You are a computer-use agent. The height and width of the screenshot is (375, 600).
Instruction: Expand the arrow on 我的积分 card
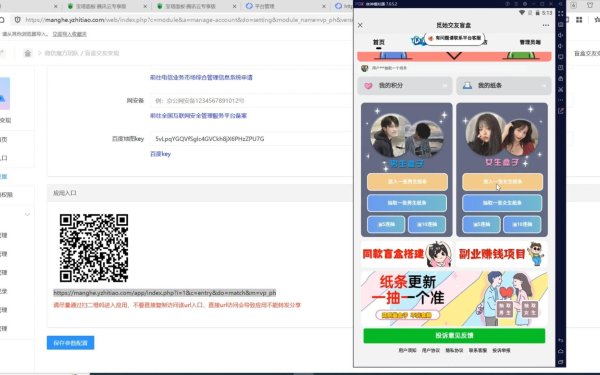pos(445,86)
